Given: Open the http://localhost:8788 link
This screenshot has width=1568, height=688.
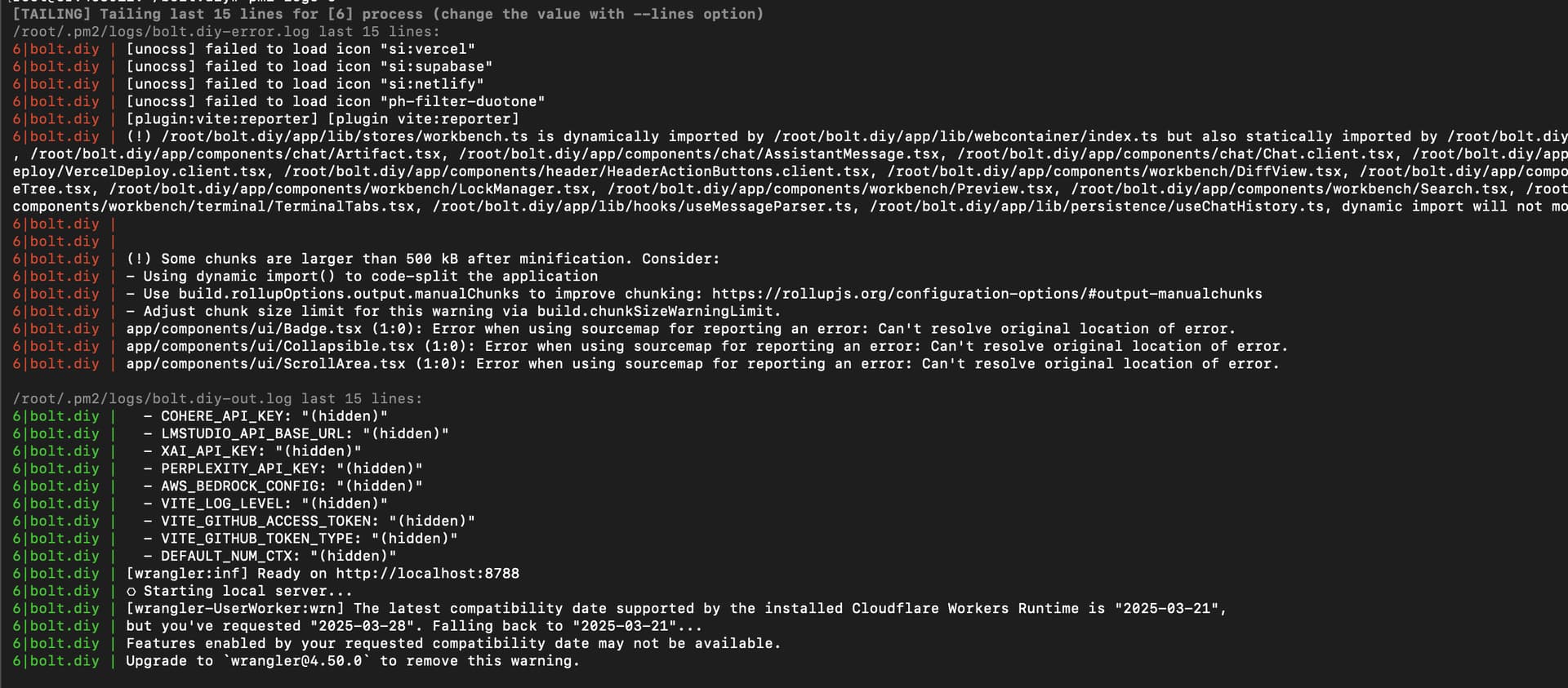Looking at the screenshot, I should pyautogui.click(x=427, y=574).
